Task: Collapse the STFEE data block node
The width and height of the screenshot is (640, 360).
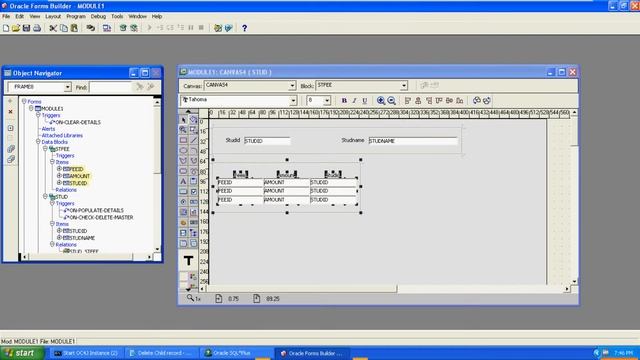Action: tap(45, 149)
